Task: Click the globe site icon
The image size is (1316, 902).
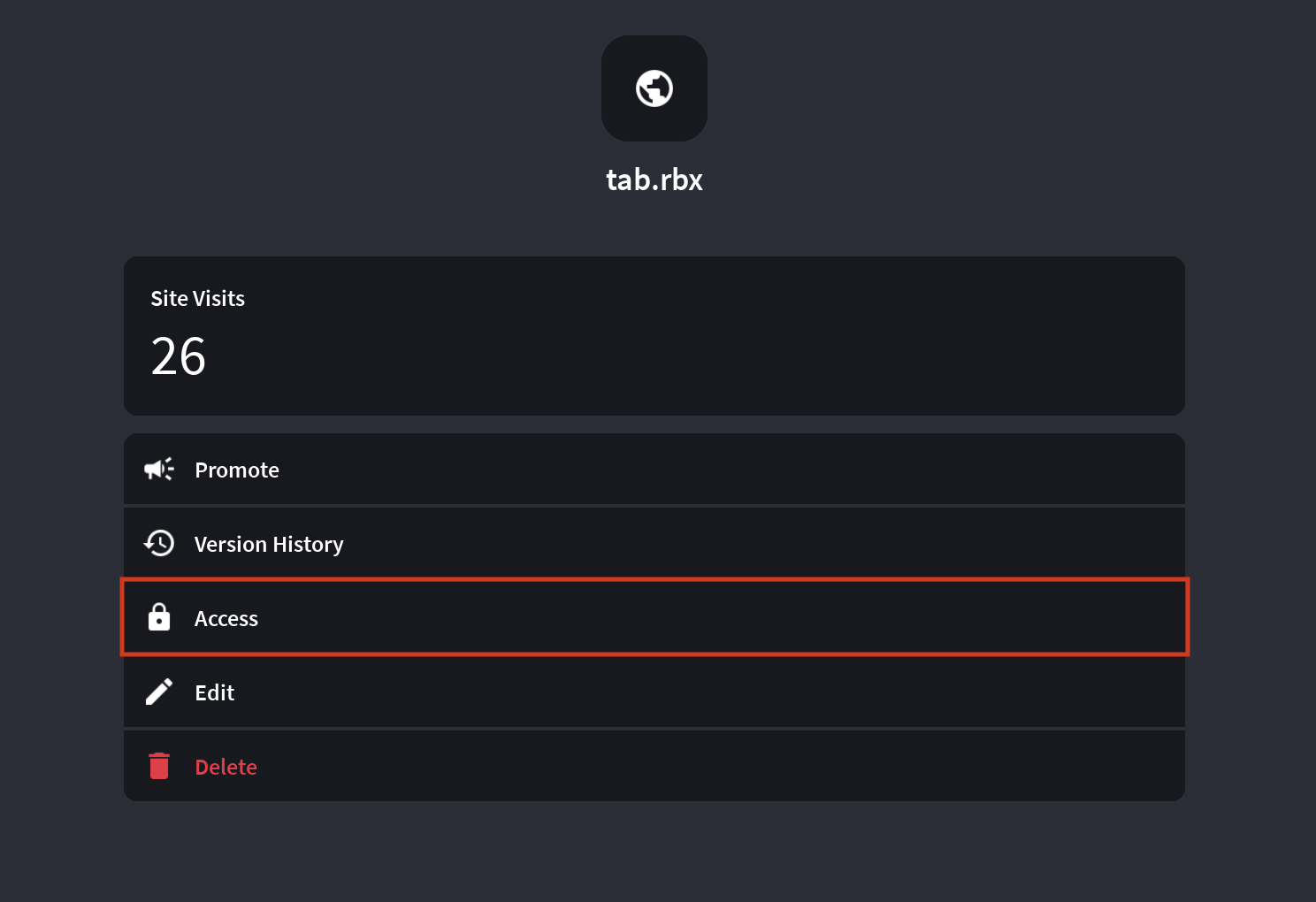Action: tap(654, 88)
